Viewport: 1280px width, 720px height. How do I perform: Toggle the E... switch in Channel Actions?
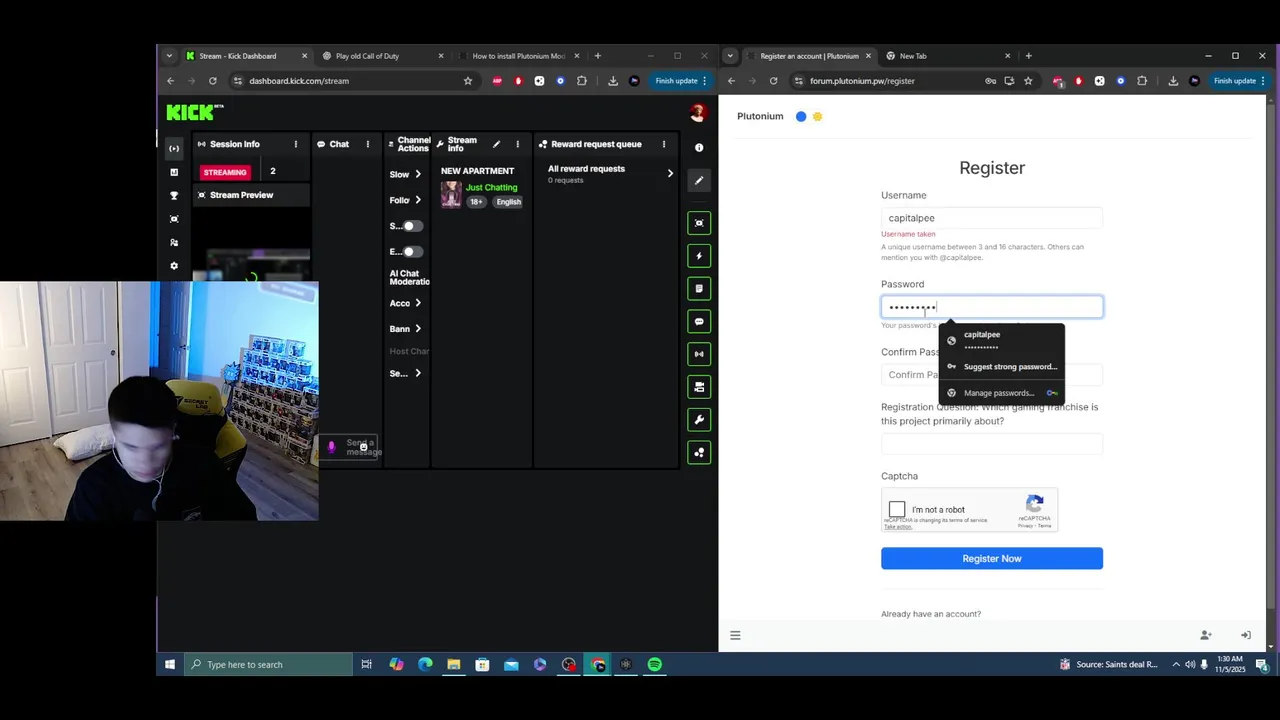coord(411,252)
